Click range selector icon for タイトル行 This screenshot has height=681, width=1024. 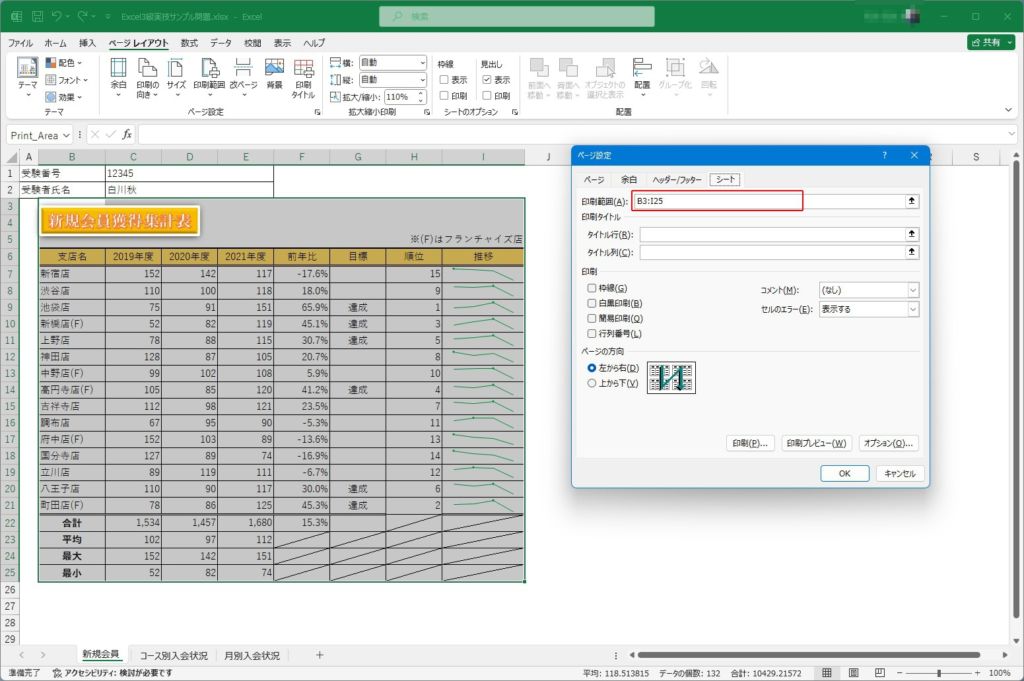pos(911,234)
